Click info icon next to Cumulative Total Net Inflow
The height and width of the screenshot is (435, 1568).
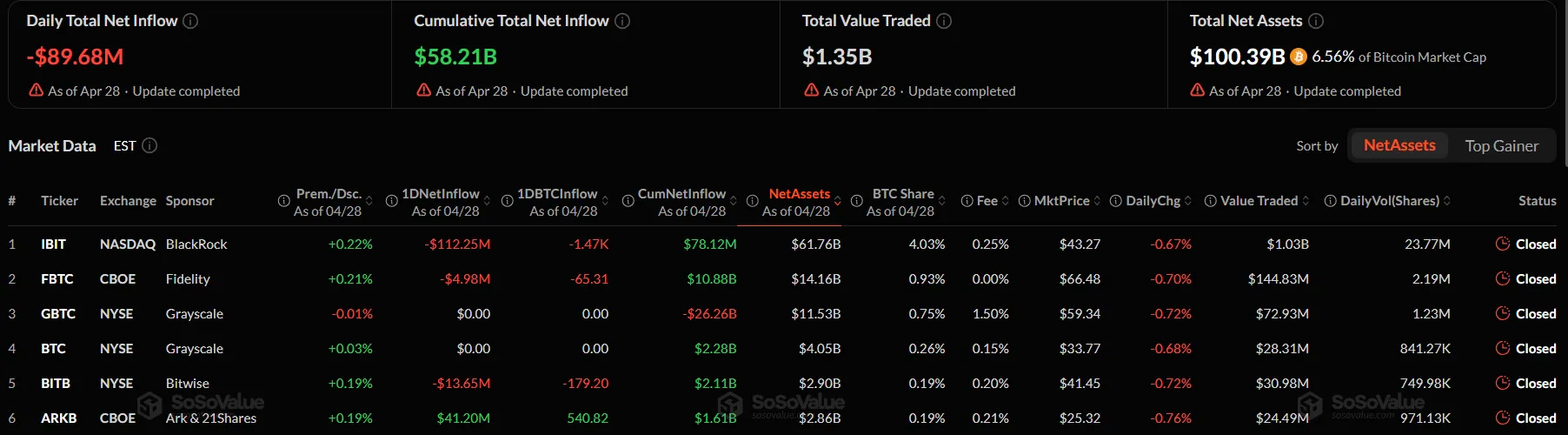coord(622,21)
